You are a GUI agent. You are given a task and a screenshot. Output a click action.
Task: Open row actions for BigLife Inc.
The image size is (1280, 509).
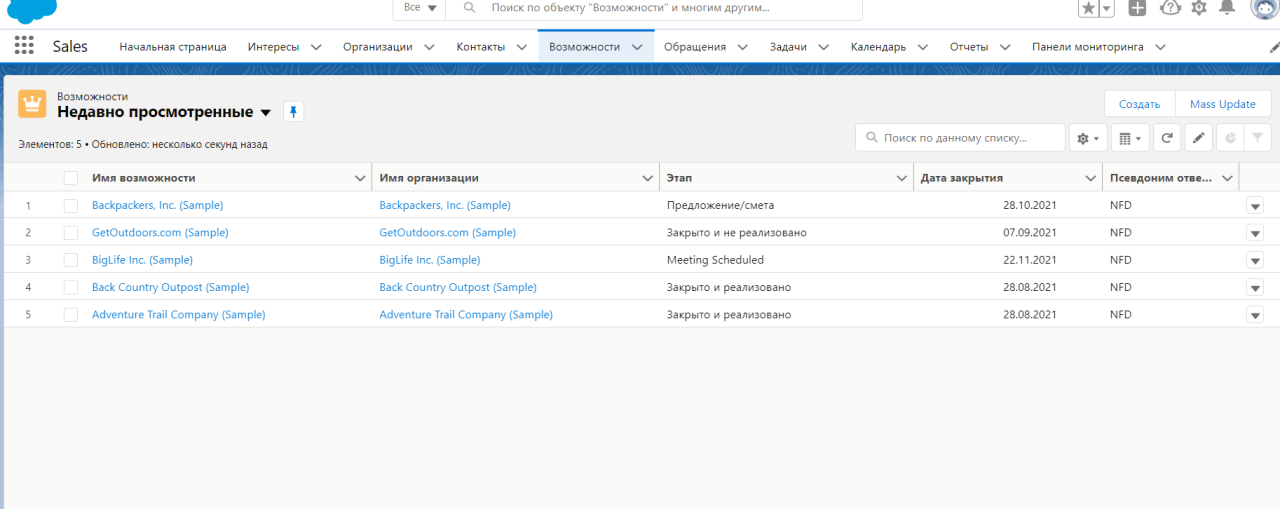(x=1255, y=260)
